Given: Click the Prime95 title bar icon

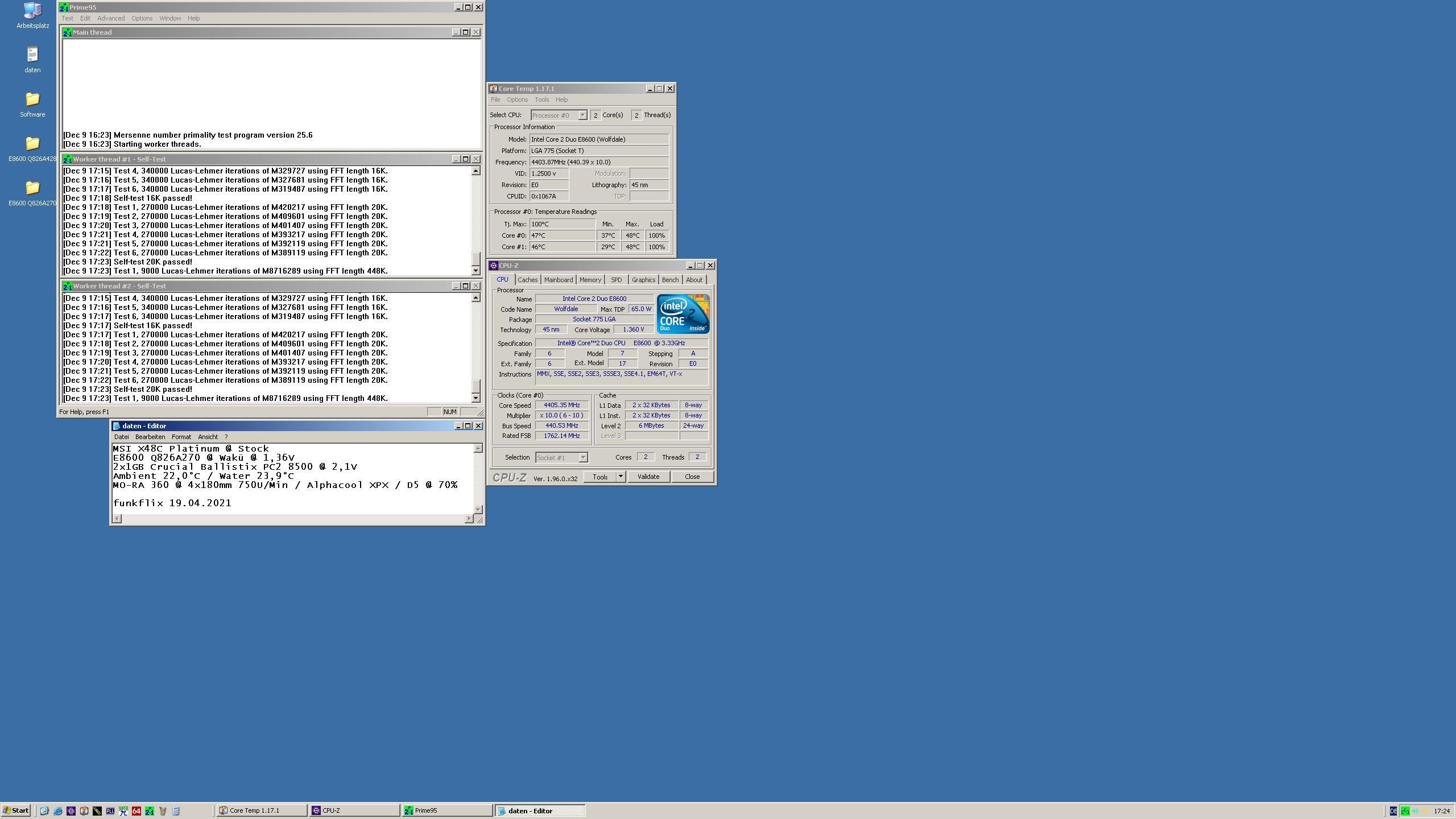Looking at the screenshot, I should 64,7.
